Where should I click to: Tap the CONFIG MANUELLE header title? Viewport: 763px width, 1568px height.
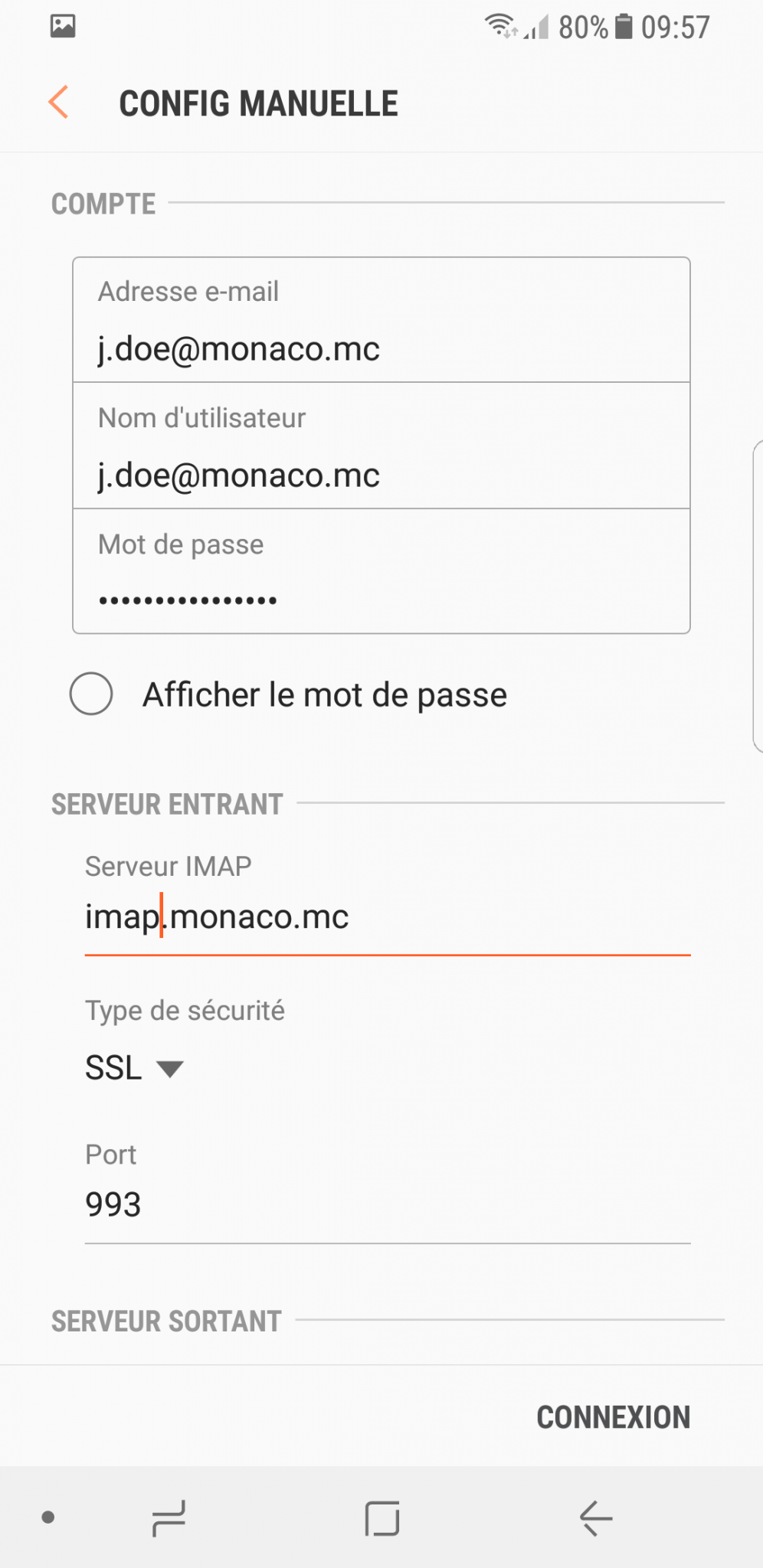258,102
